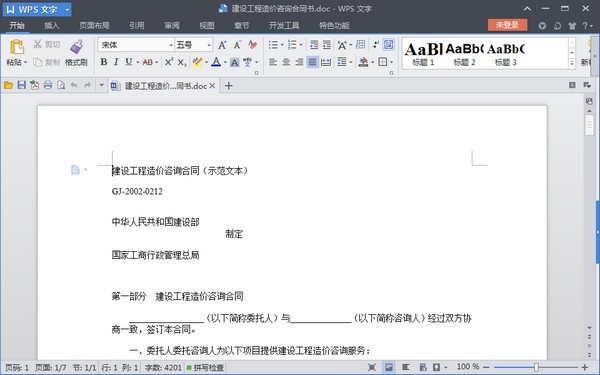Click the zoom in plus button
Viewport: 600px width, 375px height.
click(585, 367)
